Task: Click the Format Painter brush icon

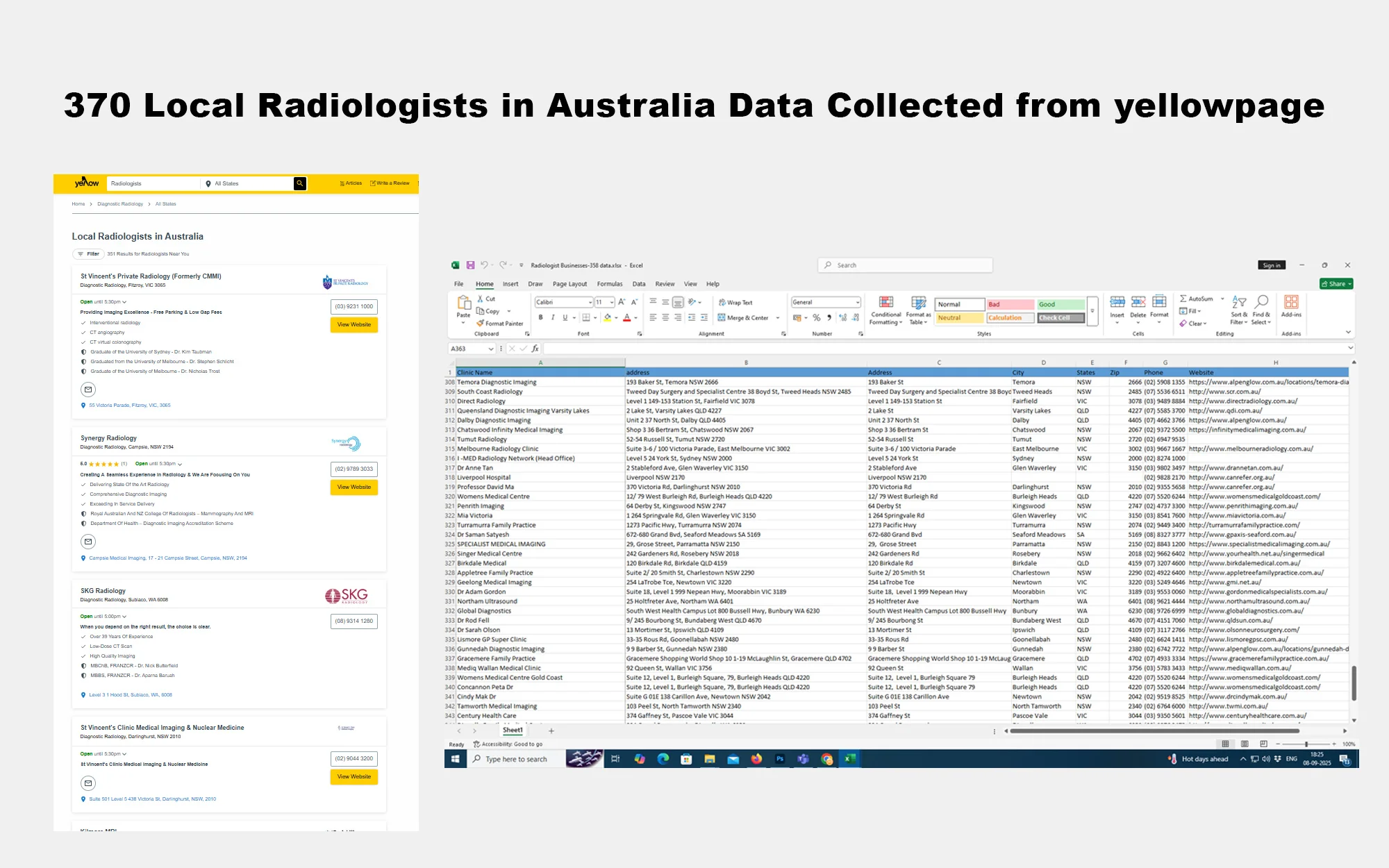Action: (480, 324)
